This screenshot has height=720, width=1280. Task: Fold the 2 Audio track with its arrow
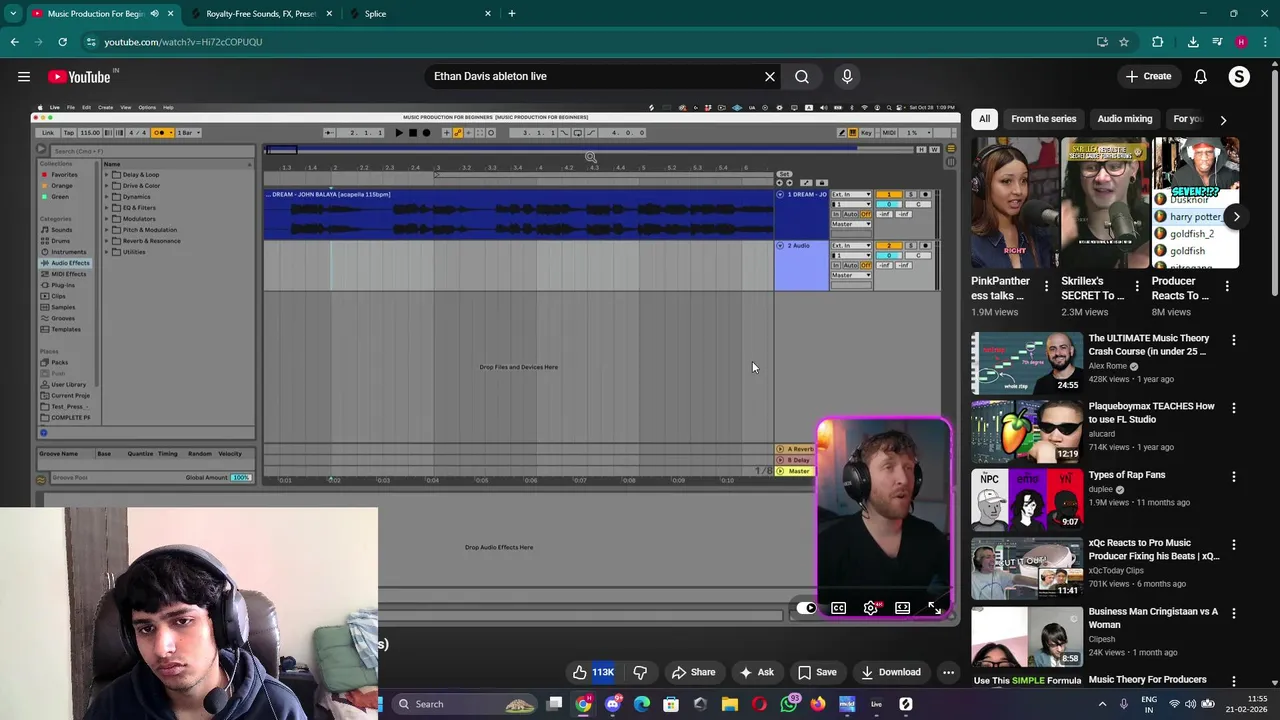click(x=780, y=245)
